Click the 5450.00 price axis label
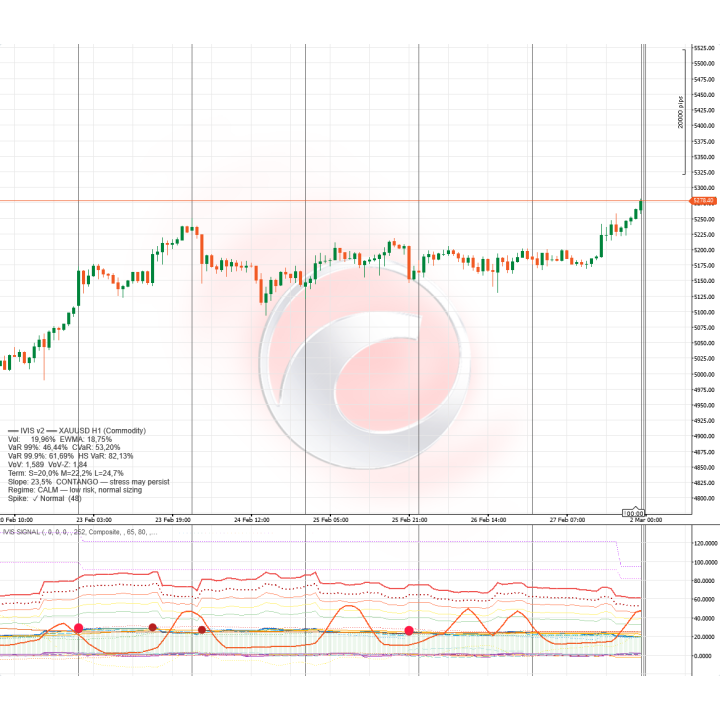Viewport: 720px width, 720px height. click(704, 95)
